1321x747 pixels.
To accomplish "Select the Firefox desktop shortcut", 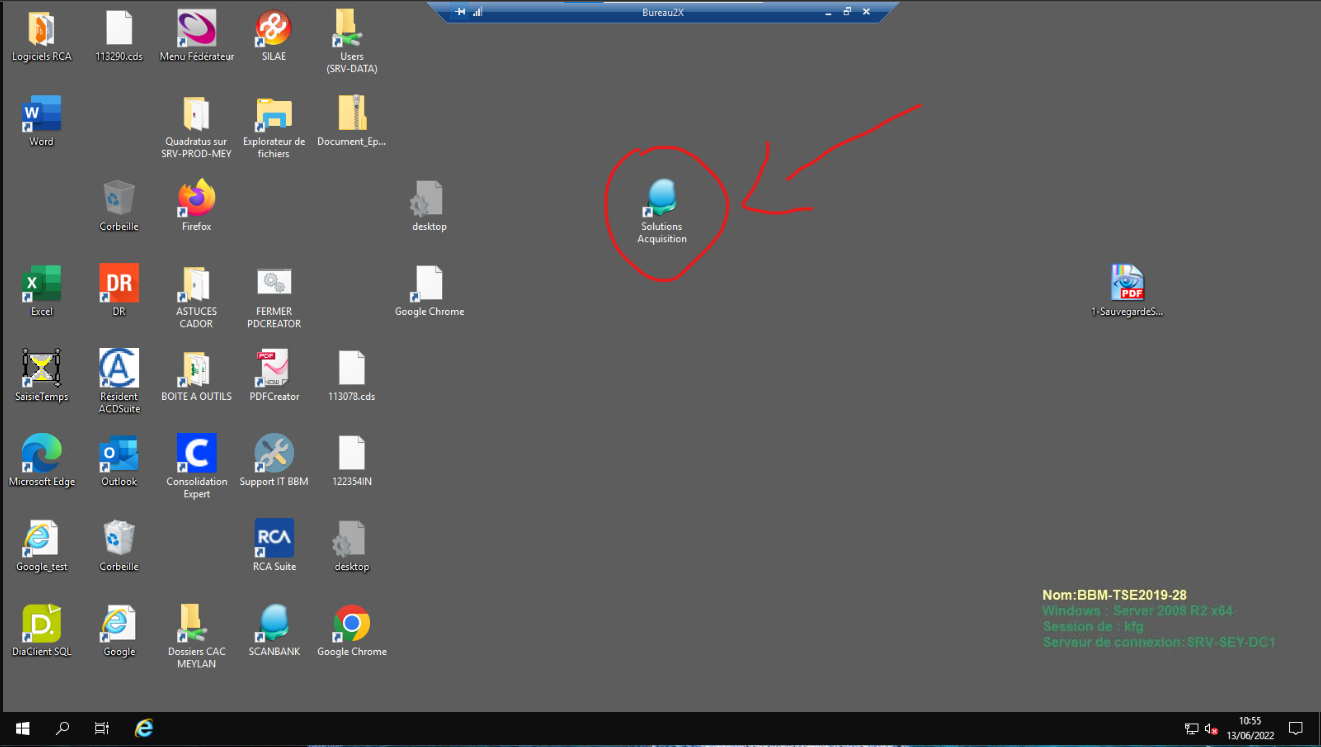I will tap(197, 200).
